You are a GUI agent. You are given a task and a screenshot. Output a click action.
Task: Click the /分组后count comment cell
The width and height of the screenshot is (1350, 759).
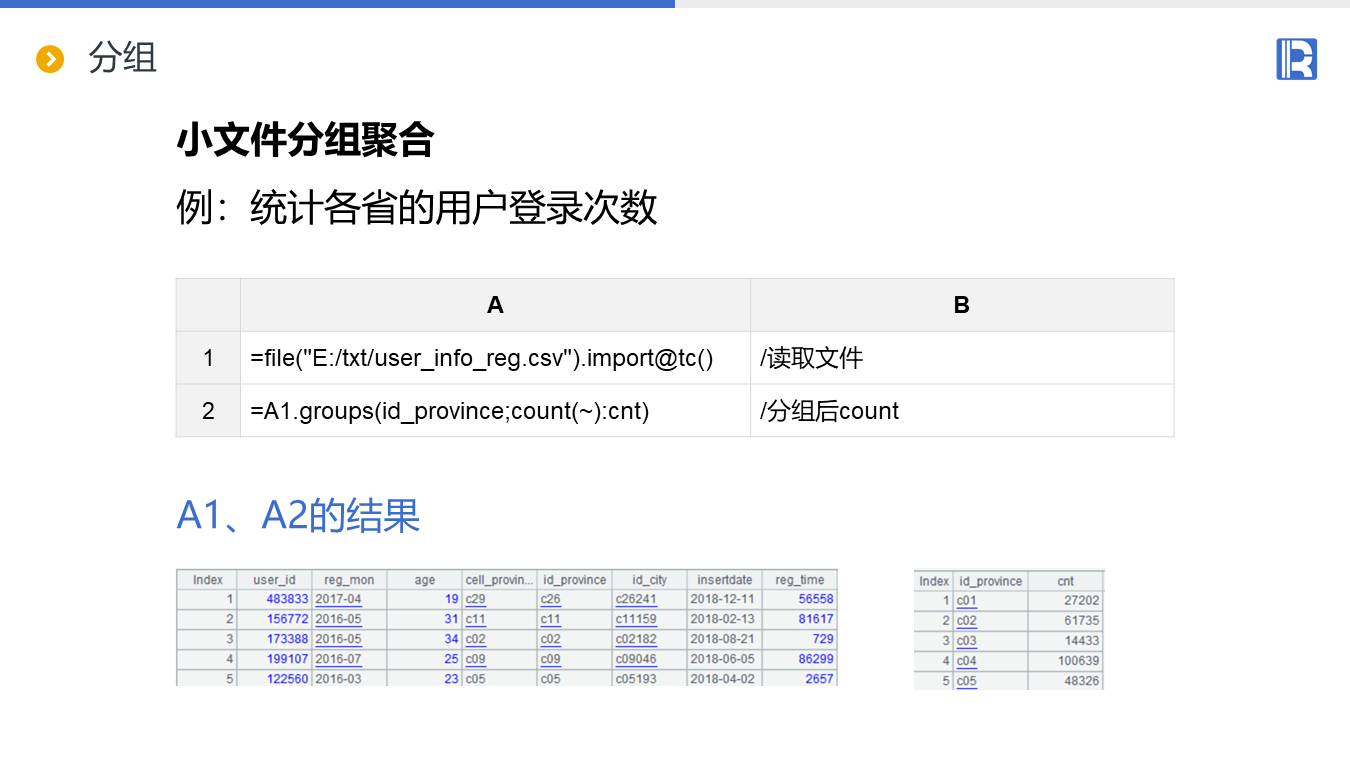coord(829,411)
